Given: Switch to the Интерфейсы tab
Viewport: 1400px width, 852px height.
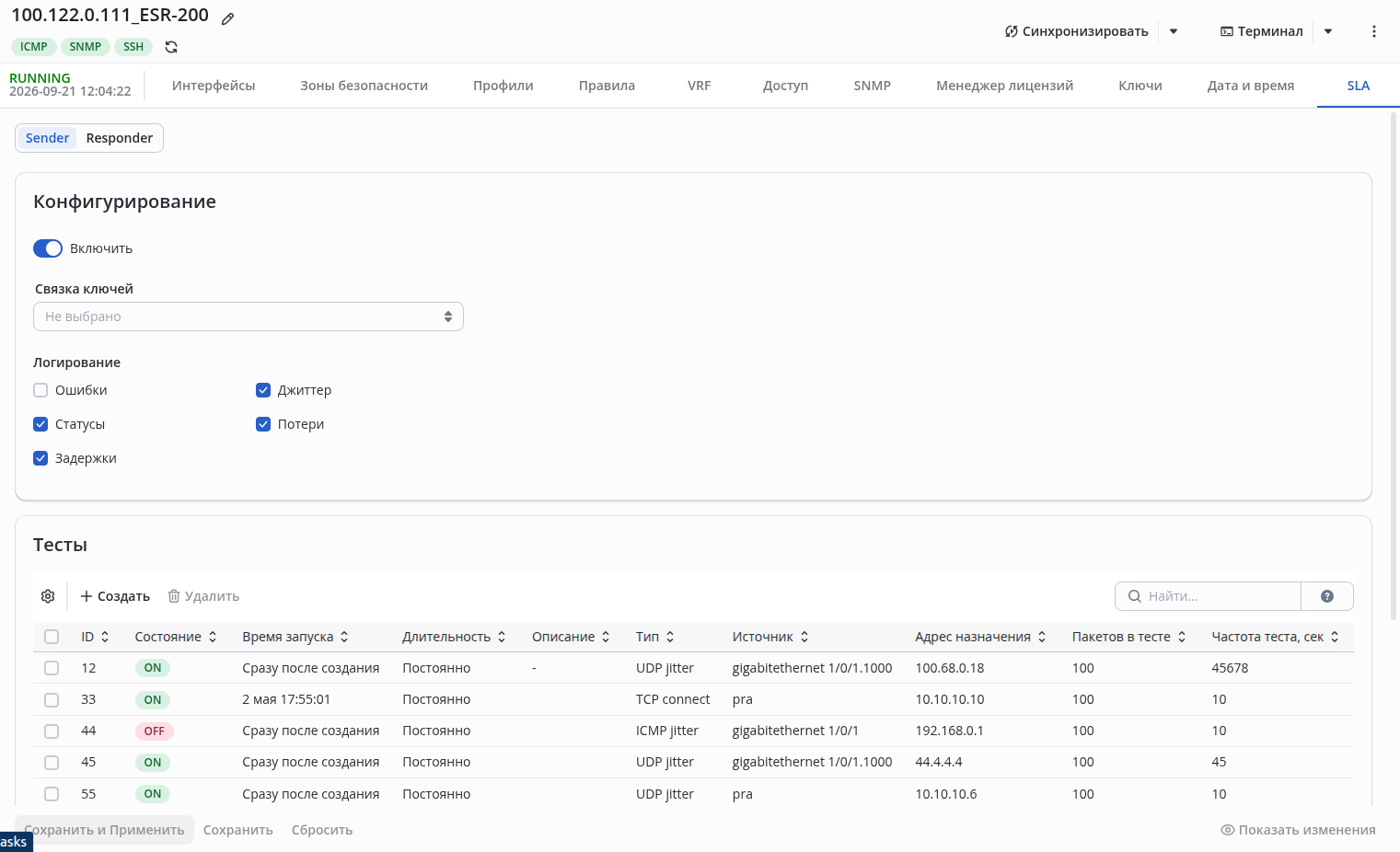Looking at the screenshot, I should [x=214, y=86].
